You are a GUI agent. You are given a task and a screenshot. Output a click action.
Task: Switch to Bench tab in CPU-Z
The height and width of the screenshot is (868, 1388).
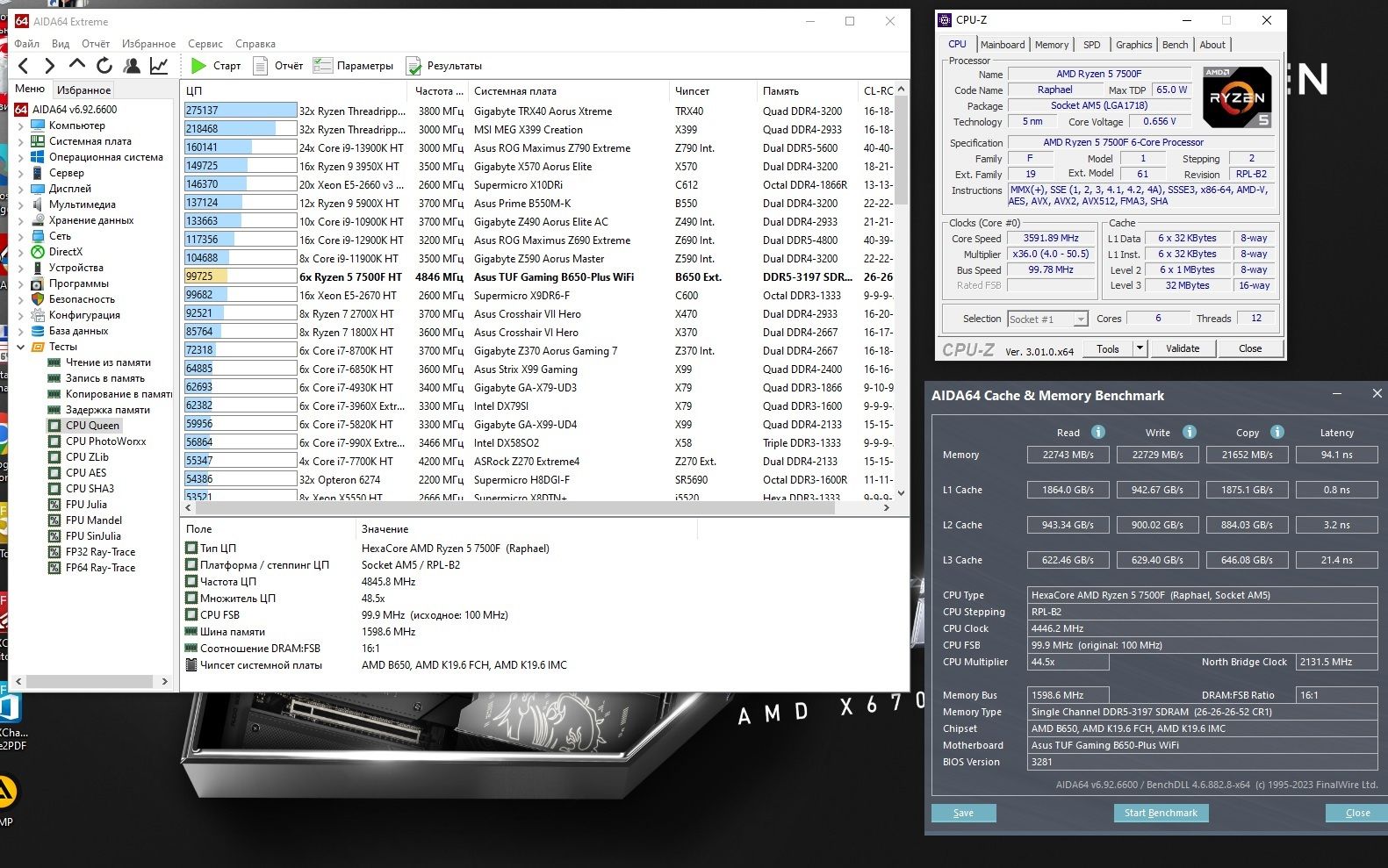coord(1175,45)
